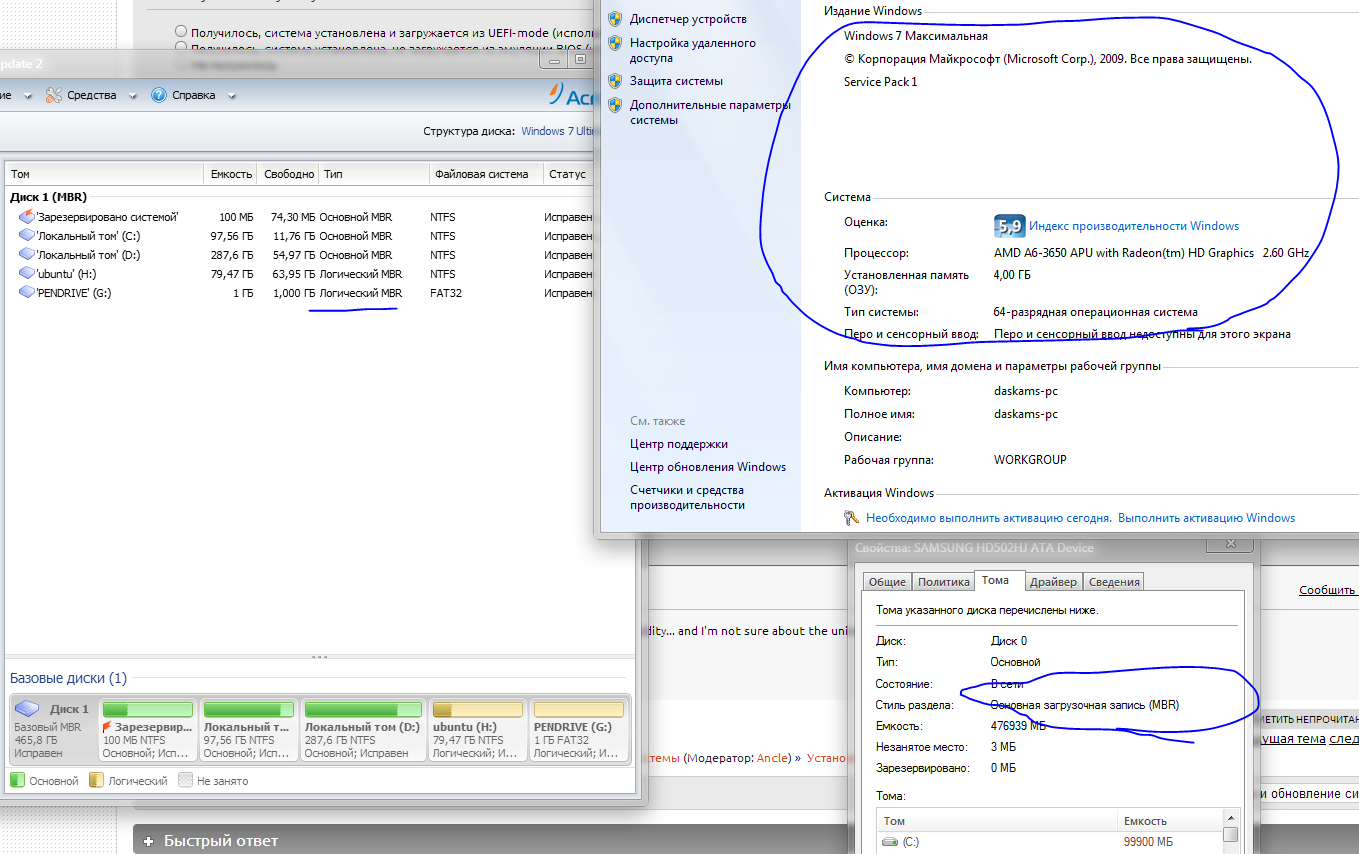Sort properties list by Емкость header

1170,821
